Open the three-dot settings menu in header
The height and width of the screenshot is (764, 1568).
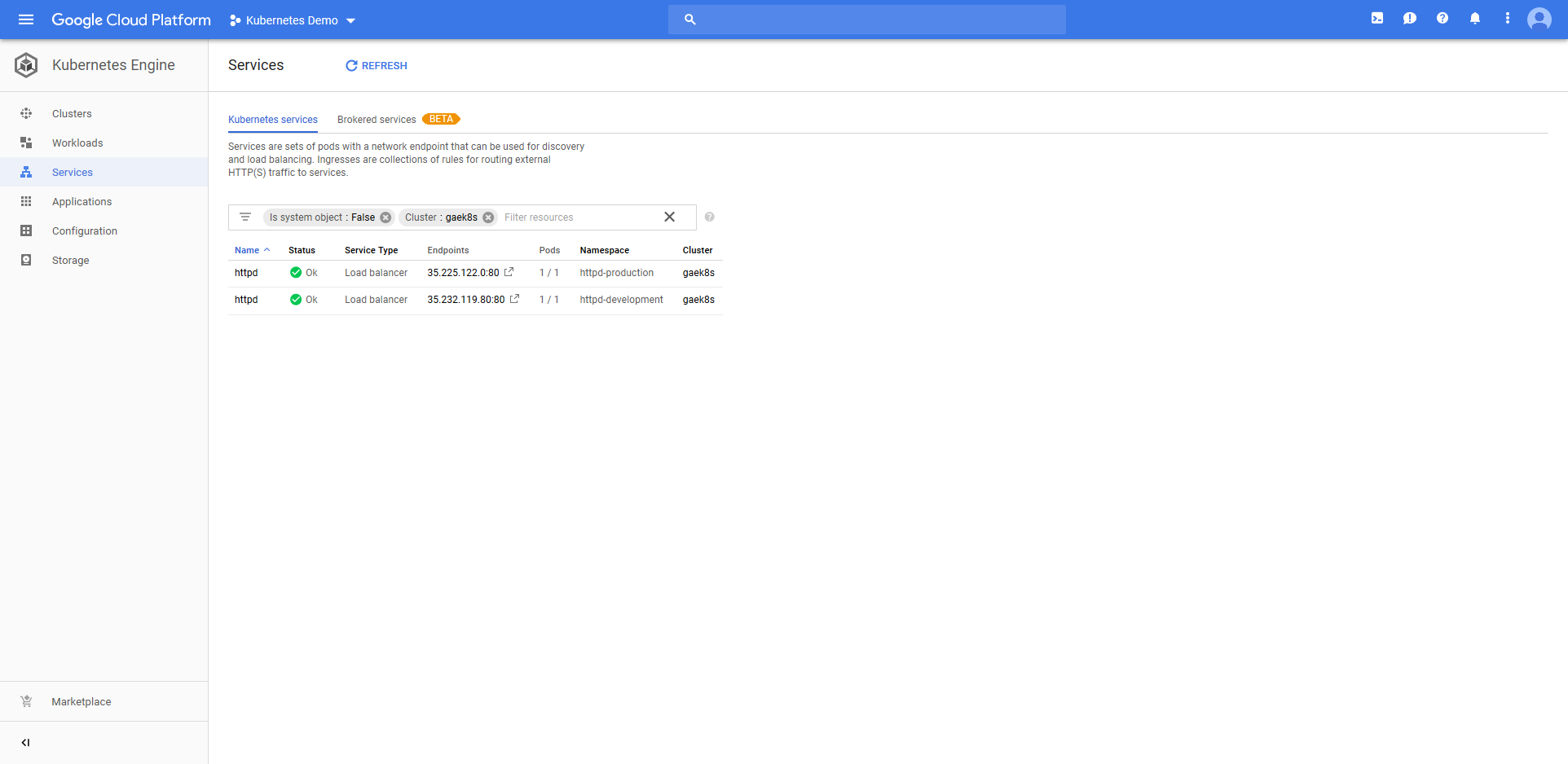1508,19
